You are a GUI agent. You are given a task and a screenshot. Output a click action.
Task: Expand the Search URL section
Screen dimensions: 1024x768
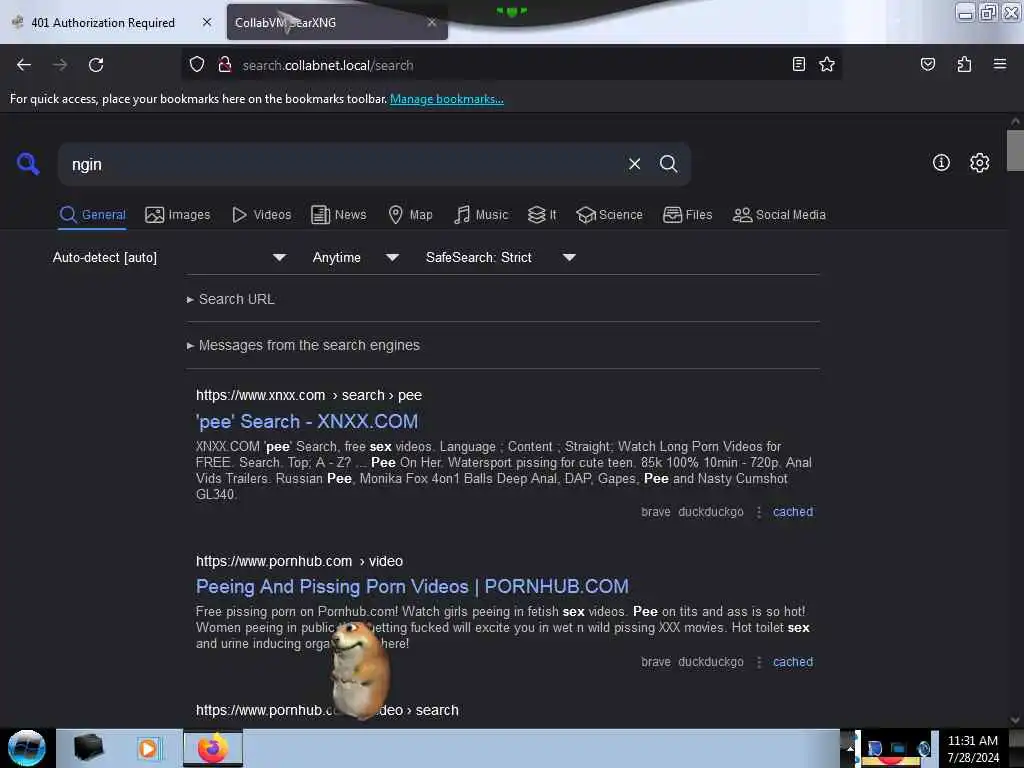[231, 299]
